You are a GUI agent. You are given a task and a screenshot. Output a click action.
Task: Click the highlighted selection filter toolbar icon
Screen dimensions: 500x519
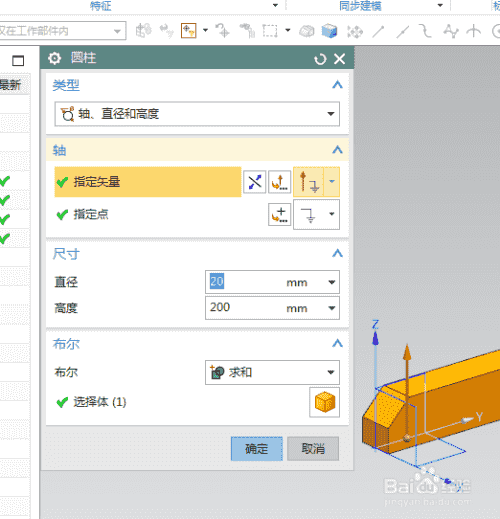(188, 31)
